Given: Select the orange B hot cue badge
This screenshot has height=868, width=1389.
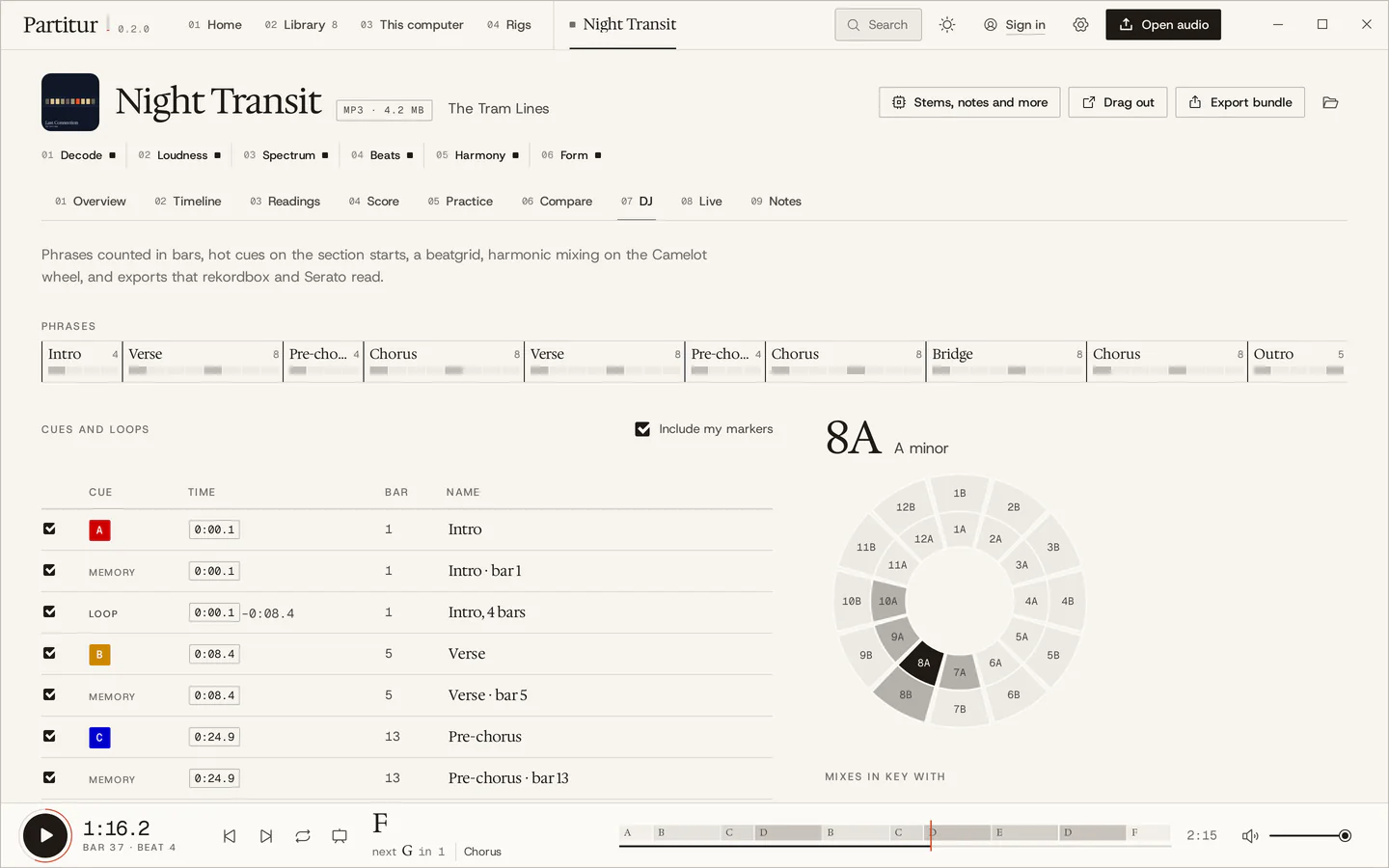Looking at the screenshot, I should 99,655.
